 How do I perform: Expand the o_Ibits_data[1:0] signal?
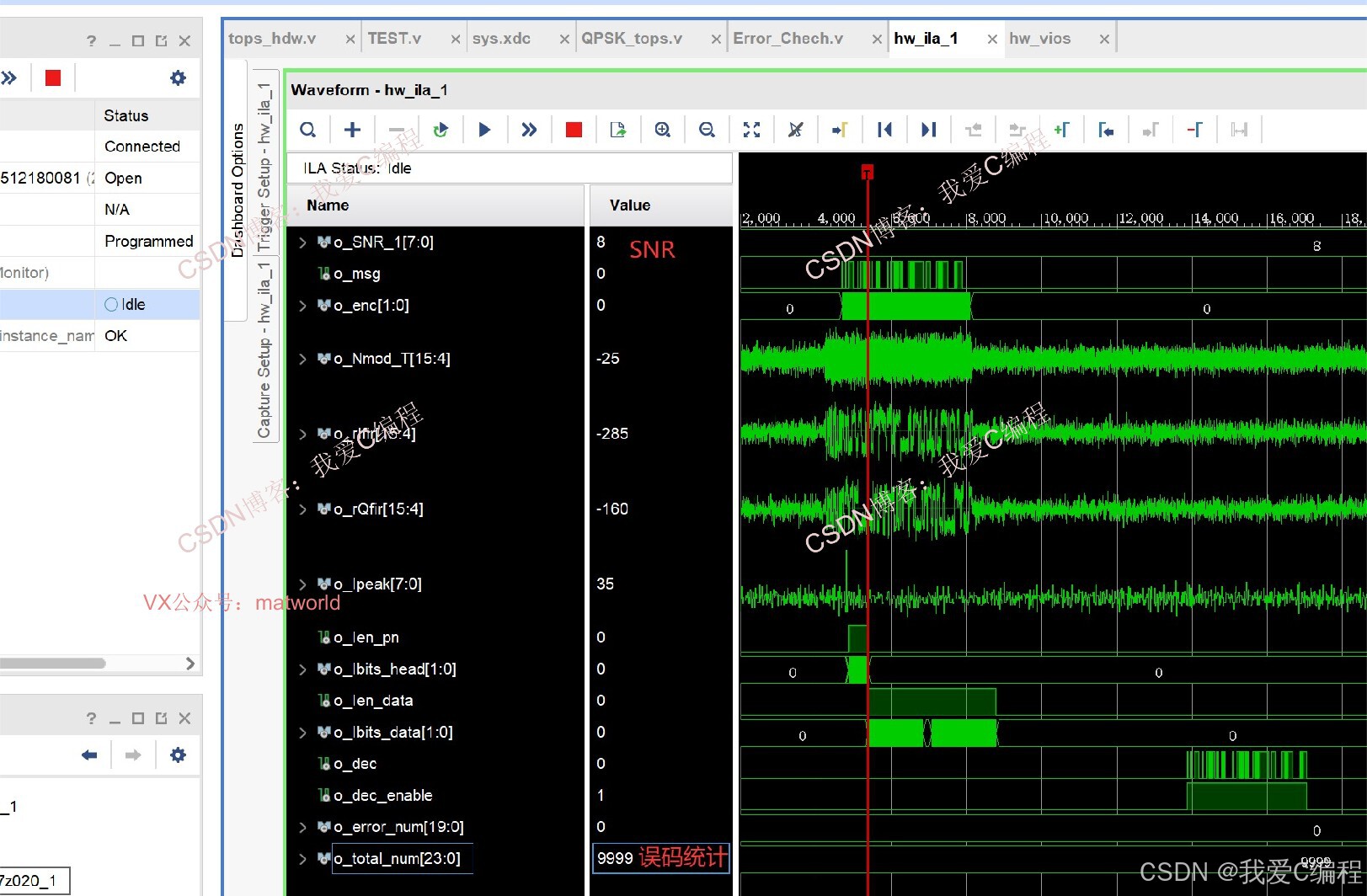(303, 733)
